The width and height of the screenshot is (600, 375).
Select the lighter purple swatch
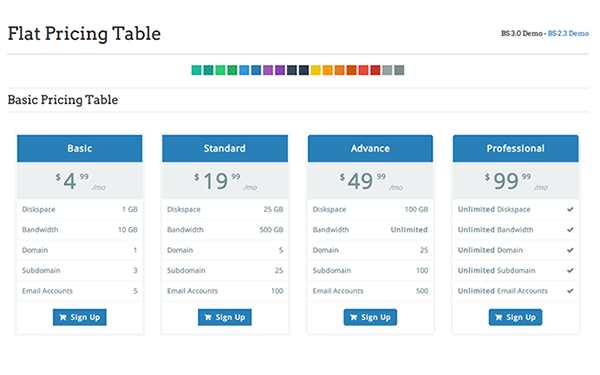(x=268, y=70)
